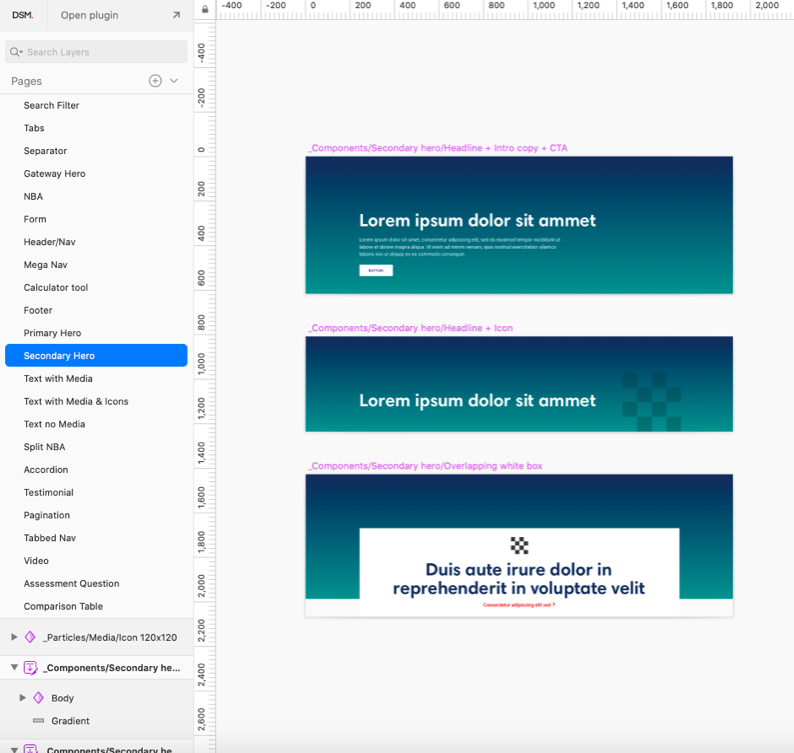The width and height of the screenshot is (794, 753).
Task: Collapse the _Components/Secondary he... layer group
Action: pyautogui.click(x=14, y=667)
